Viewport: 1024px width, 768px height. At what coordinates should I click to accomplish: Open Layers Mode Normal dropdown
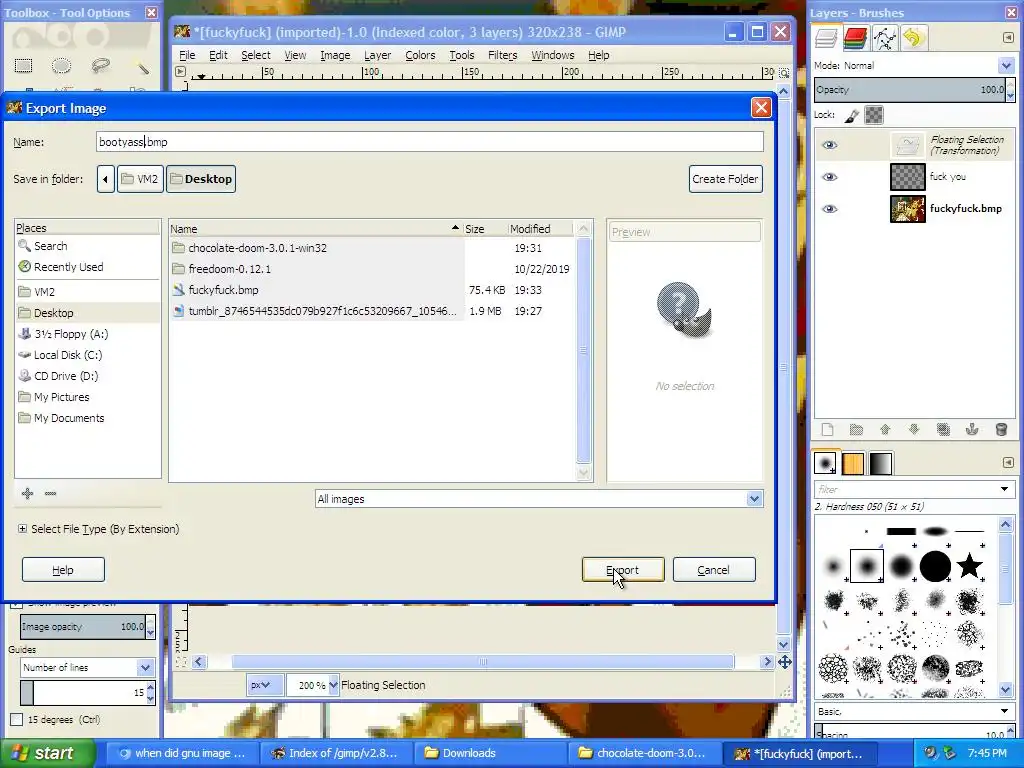[x=1006, y=65]
